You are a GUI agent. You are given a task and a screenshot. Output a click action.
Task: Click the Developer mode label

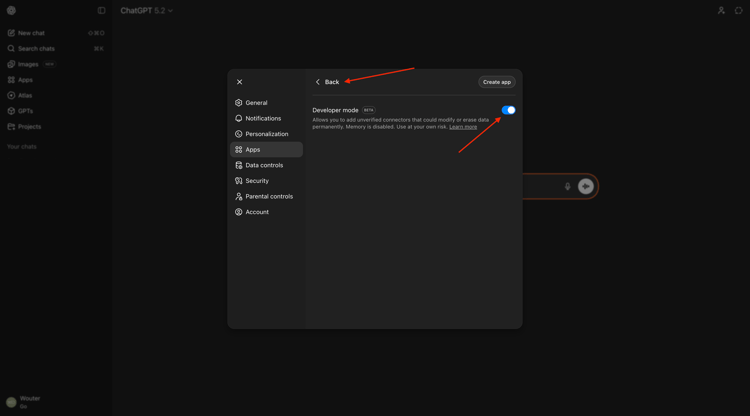pyautogui.click(x=335, y=110)
